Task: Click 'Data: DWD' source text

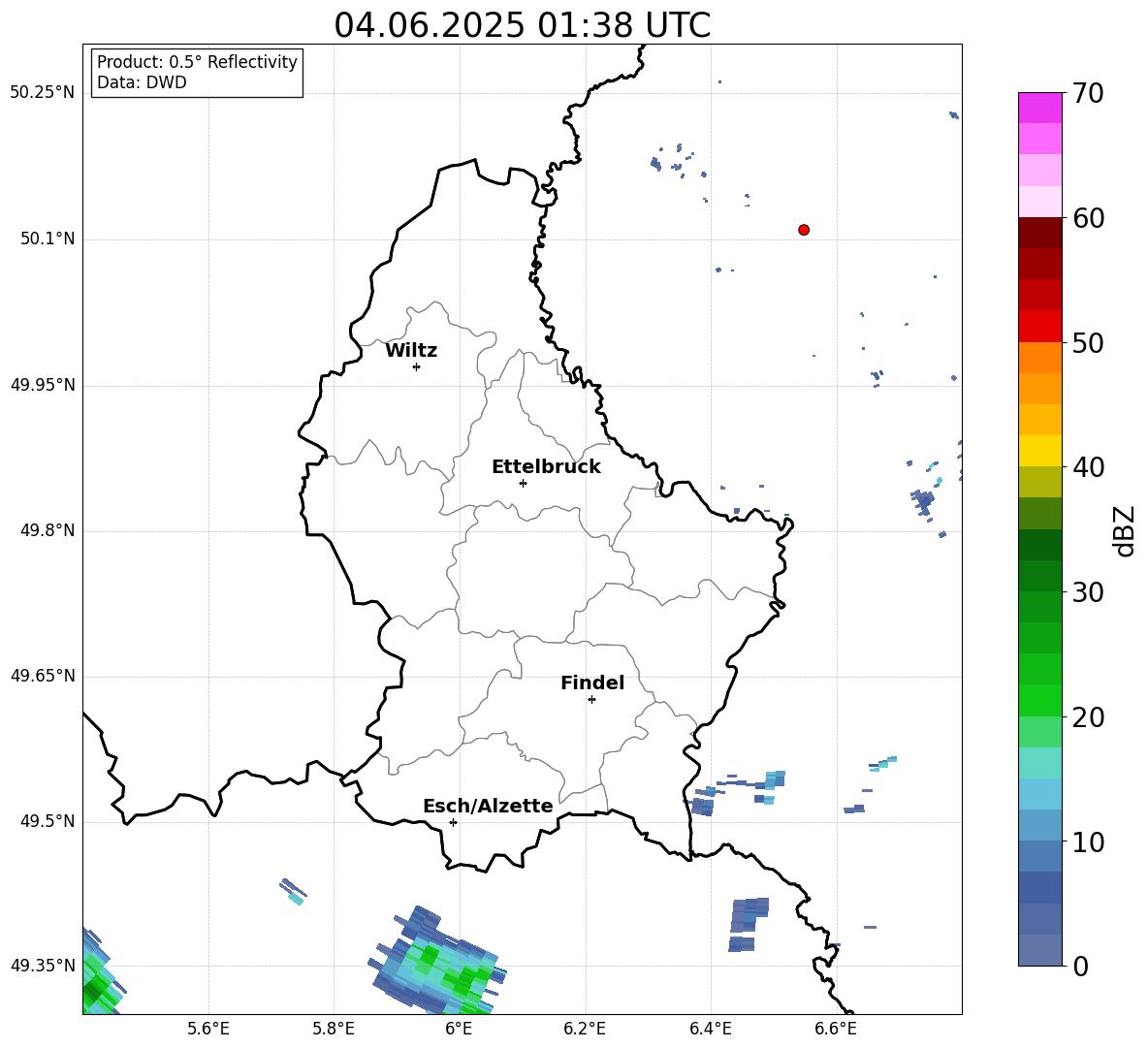Action: pos(142,82)
